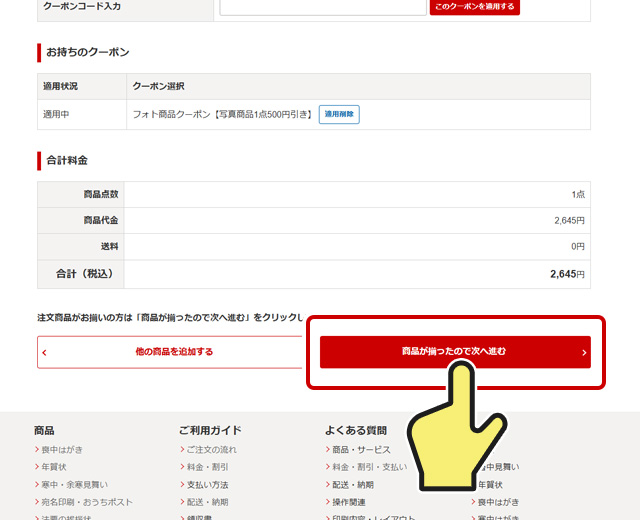Image resolution: width=640 pixels, height=520 pixels.
Task: Open the 商品・サービス FAQ link
Action: [361, 450]
